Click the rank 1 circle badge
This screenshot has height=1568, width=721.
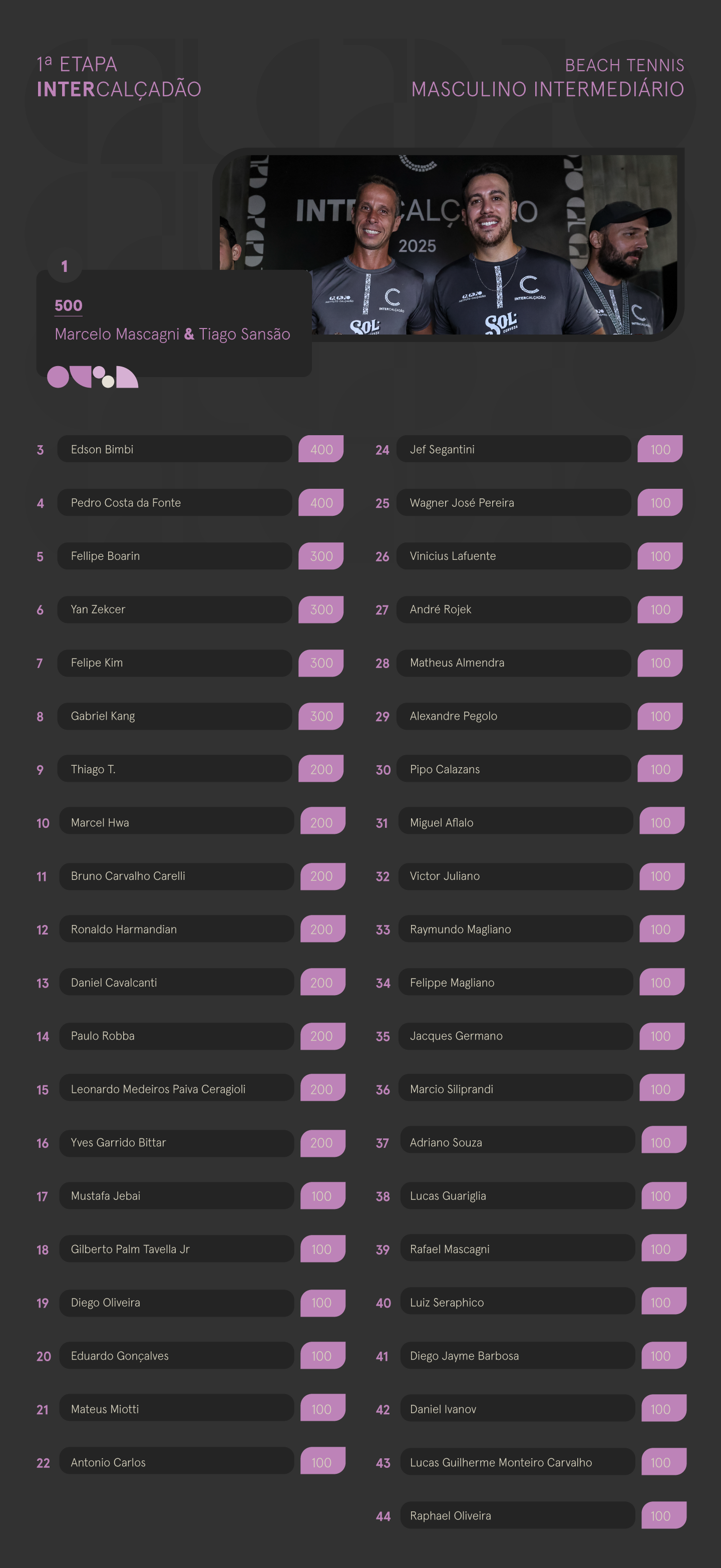click(x=65, y=266)
